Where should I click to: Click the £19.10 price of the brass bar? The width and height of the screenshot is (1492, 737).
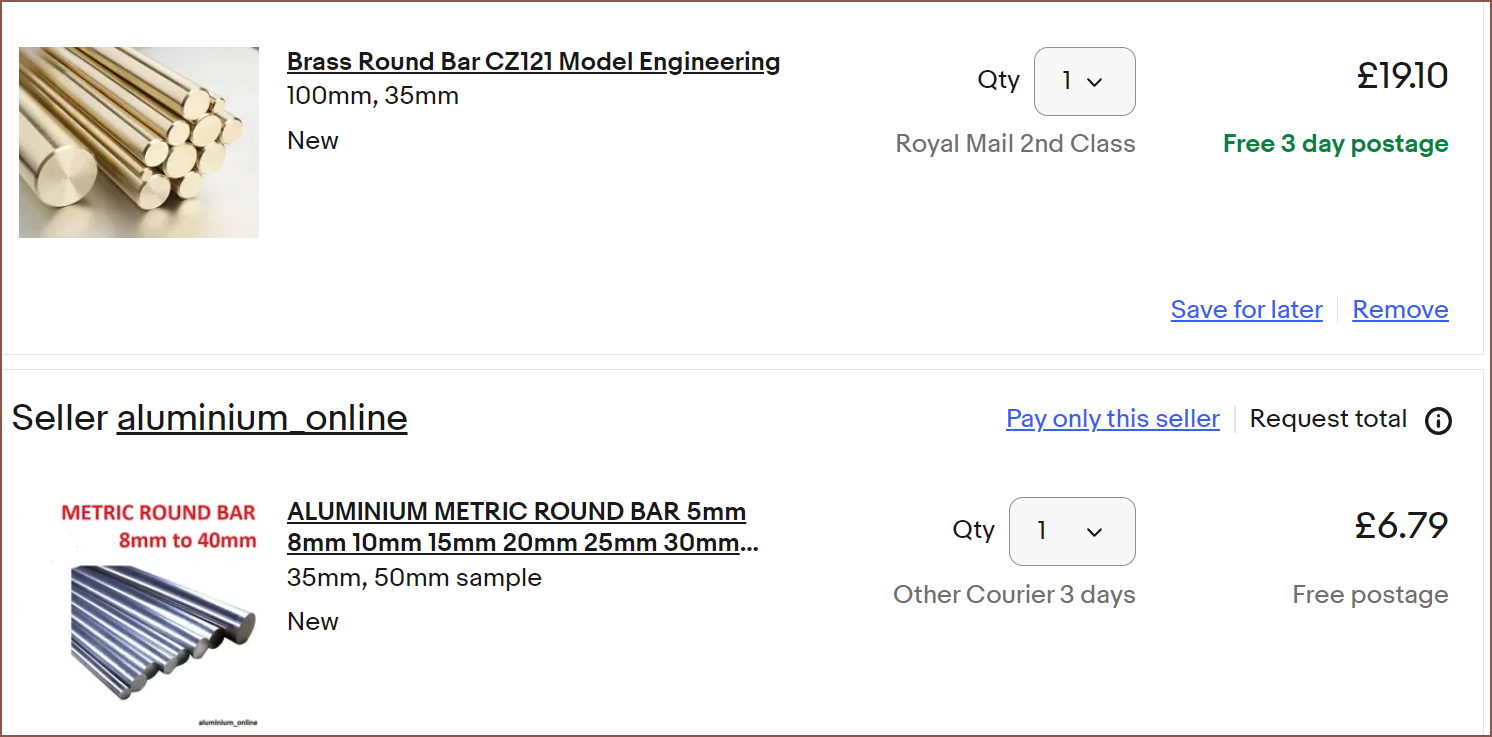coord(1402,76)
